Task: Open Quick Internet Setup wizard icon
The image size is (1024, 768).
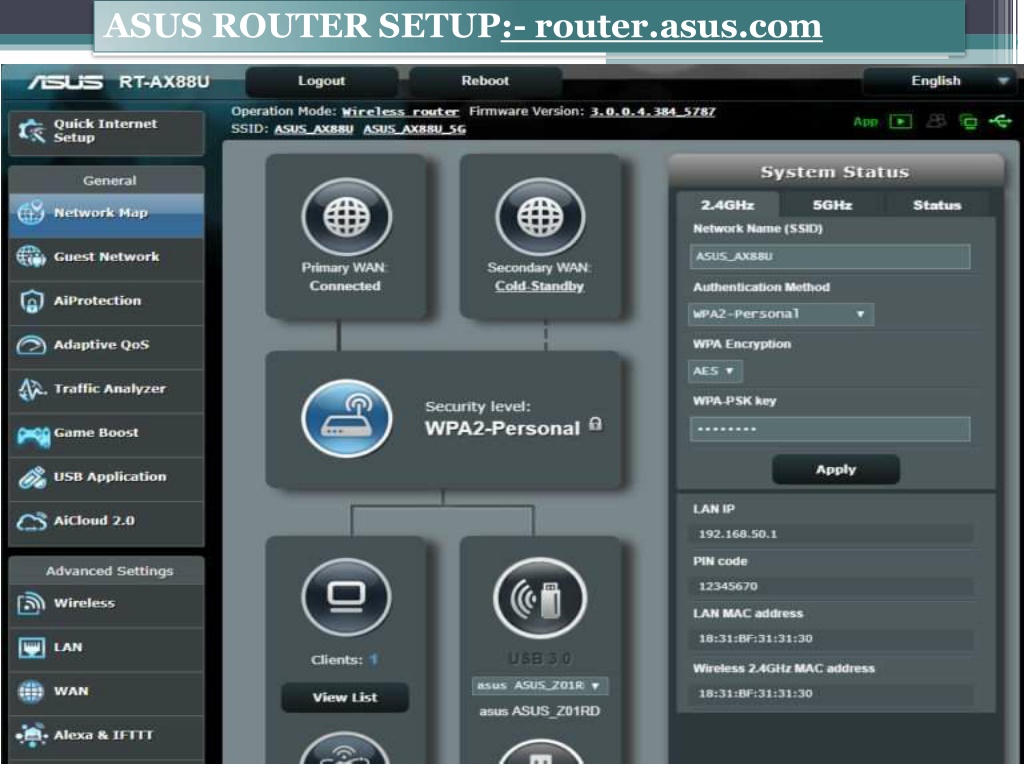Action: coord(31,131)
